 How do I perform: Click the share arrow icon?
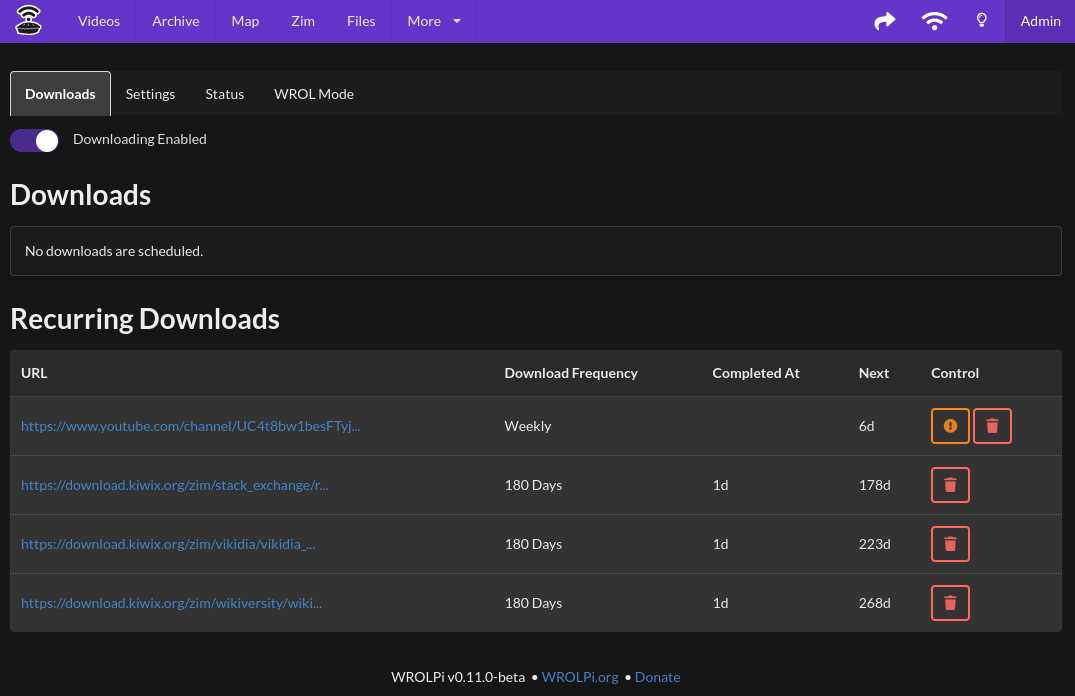pos(884,21)
